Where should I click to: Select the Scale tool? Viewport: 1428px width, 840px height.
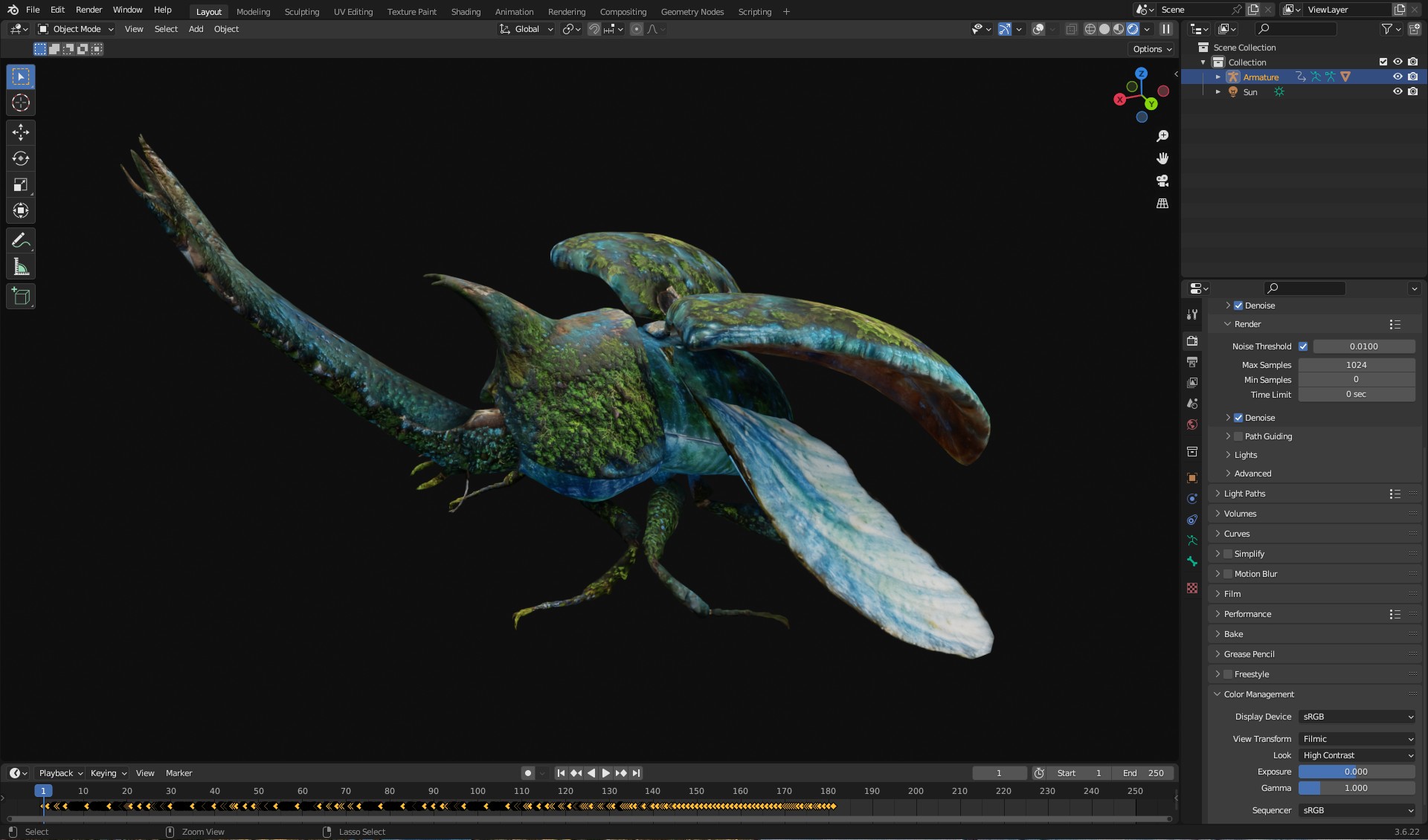tap(21, 184)
